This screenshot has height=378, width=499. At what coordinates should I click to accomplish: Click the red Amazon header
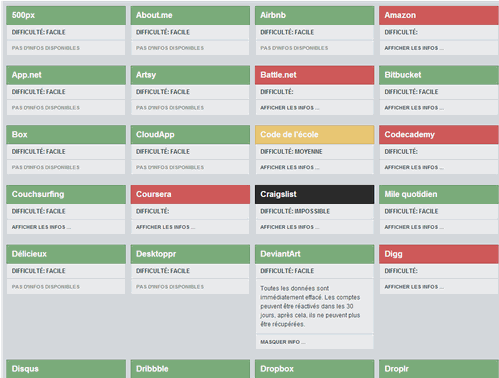tap(439, 15)
